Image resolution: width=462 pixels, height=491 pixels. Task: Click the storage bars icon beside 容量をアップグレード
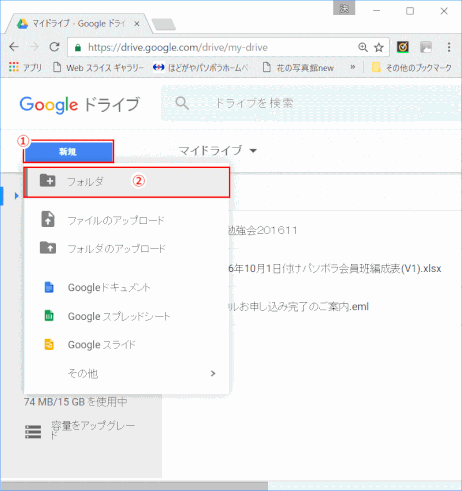(x=33, y=431)
